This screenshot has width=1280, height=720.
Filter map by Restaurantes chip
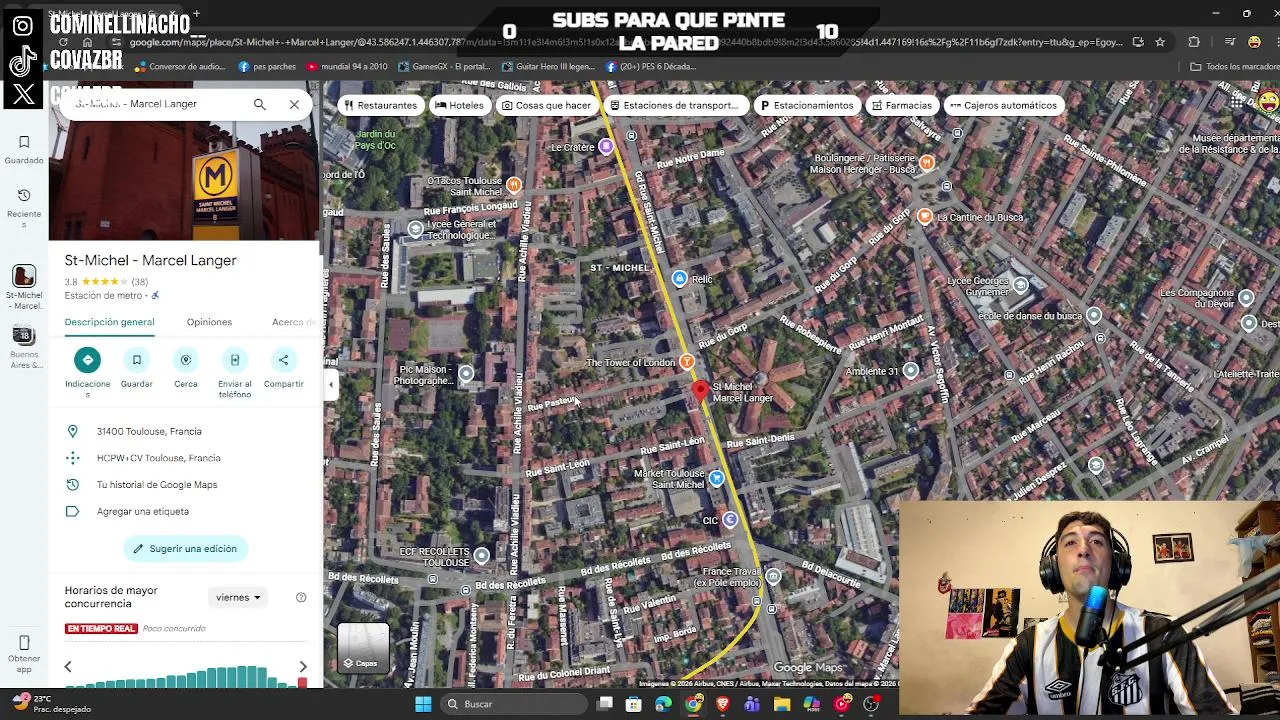point(381,105)
